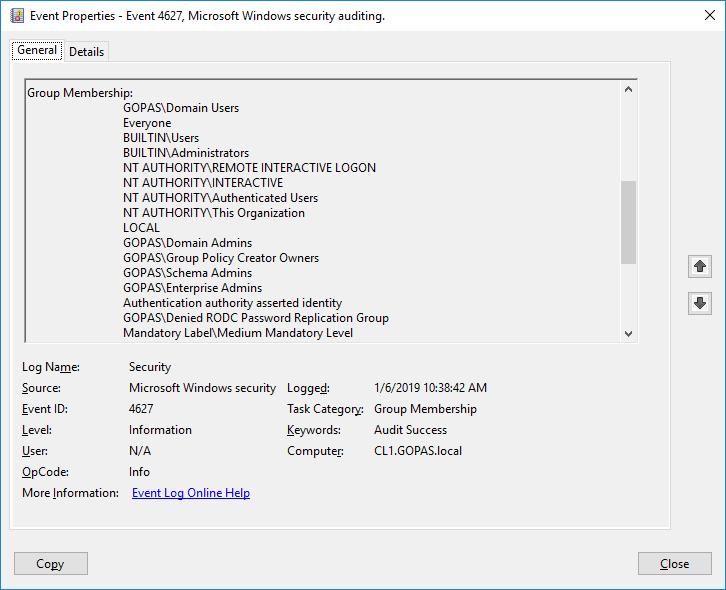Click the User value 'N/A'

[x=140, y=451]
